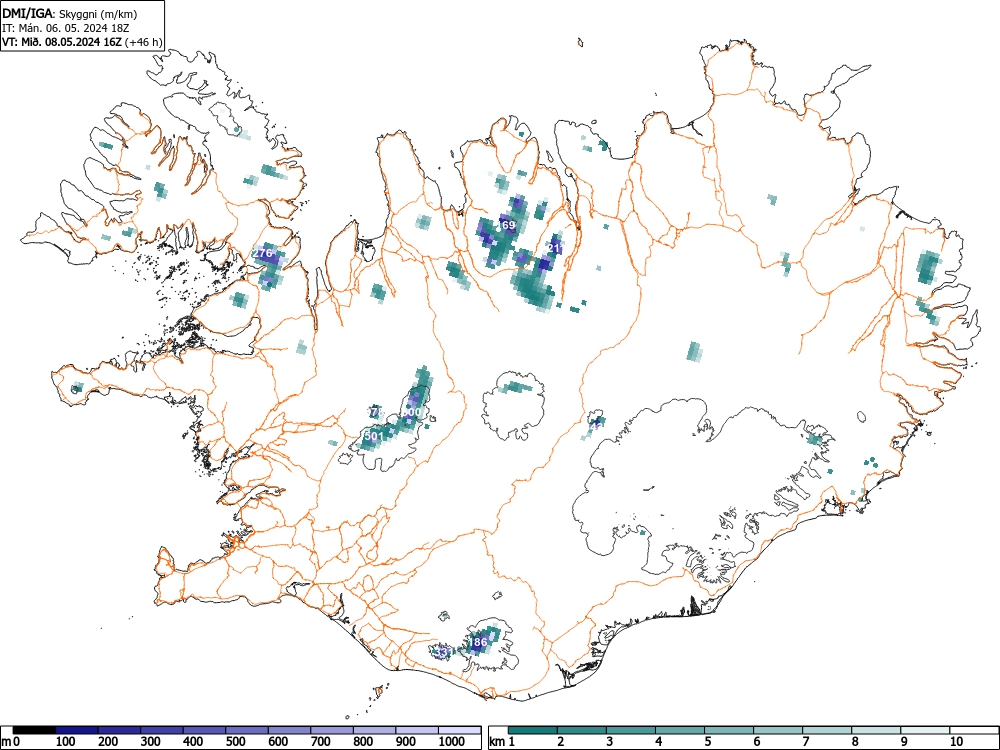Click the '276' visibility value on the map
Image resolution: width=1000 pixels, height=750 pixels.
pos(263,253)
